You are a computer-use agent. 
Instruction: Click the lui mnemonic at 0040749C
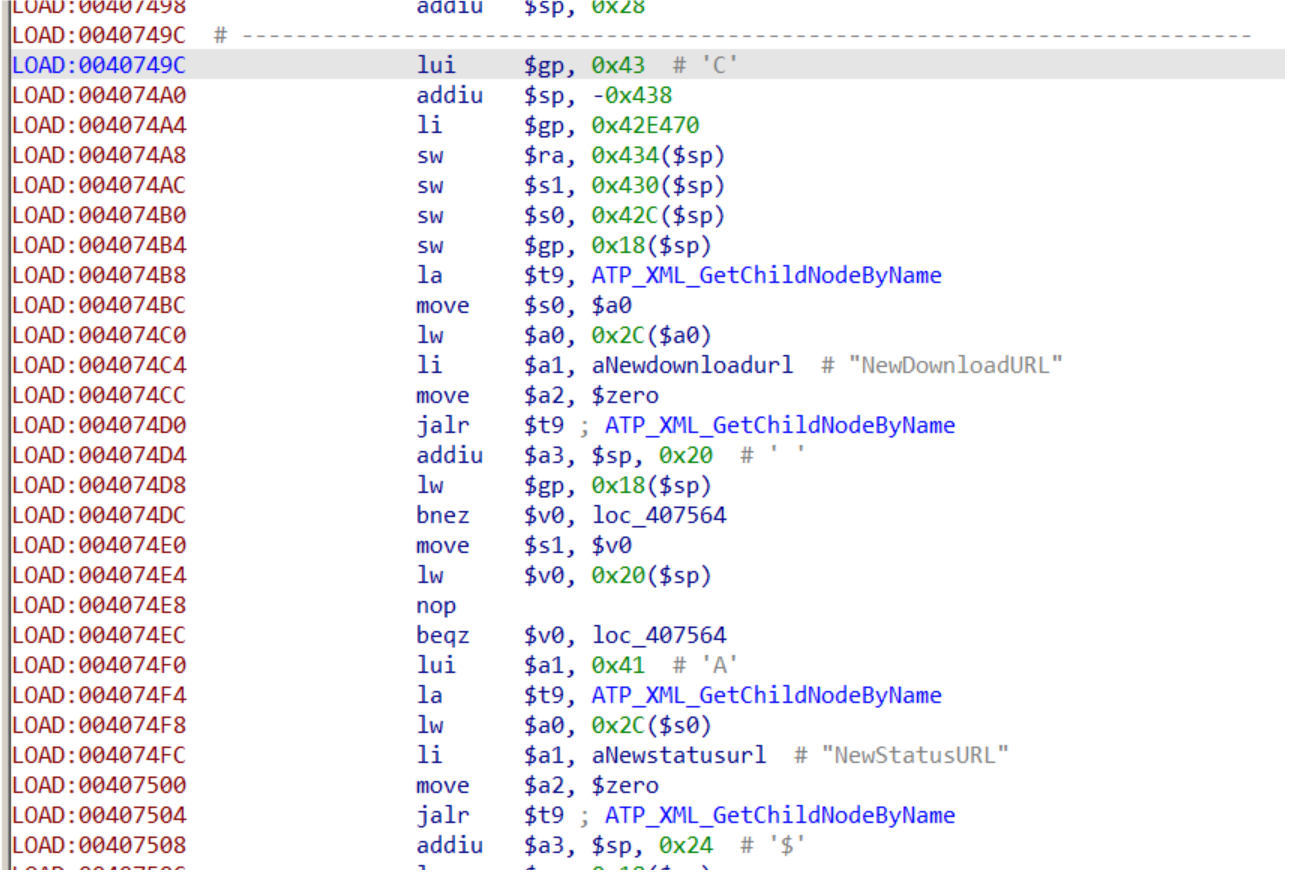coord(436,65)
